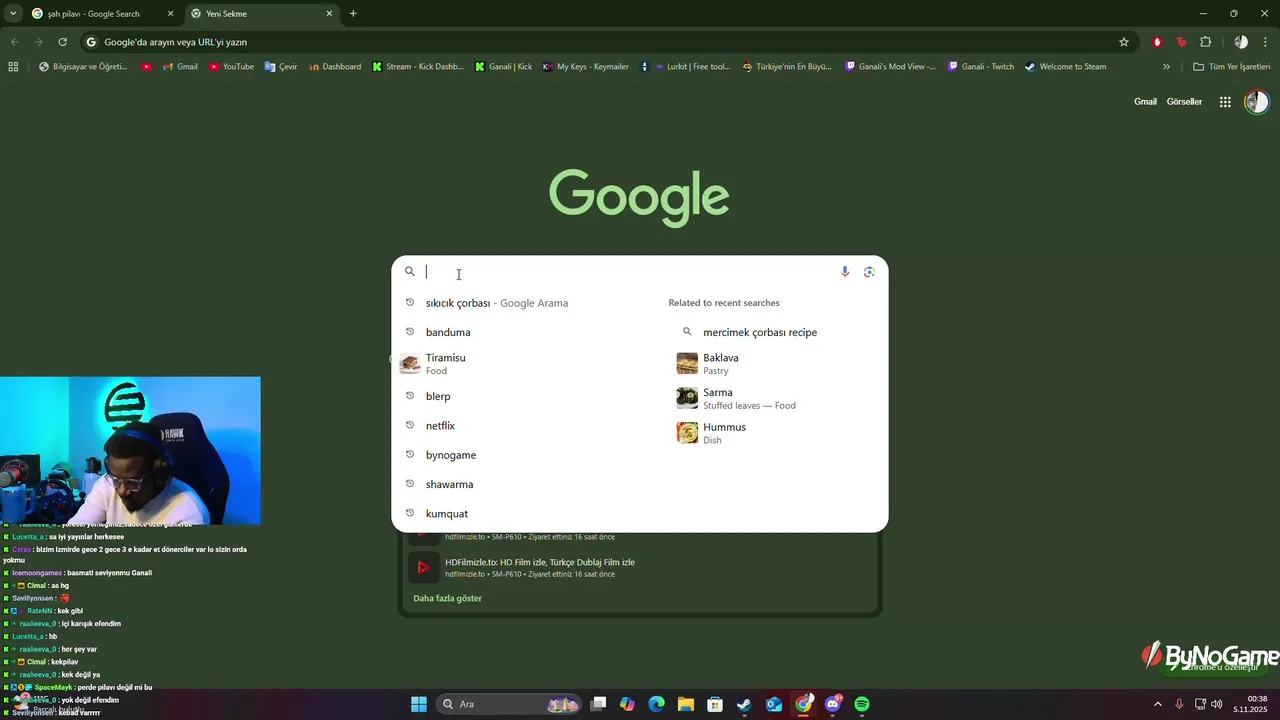The image size is (1280, 720).
Task: Open Chrome profile avatar in toolbar
Action: (x=1241, y=42)
